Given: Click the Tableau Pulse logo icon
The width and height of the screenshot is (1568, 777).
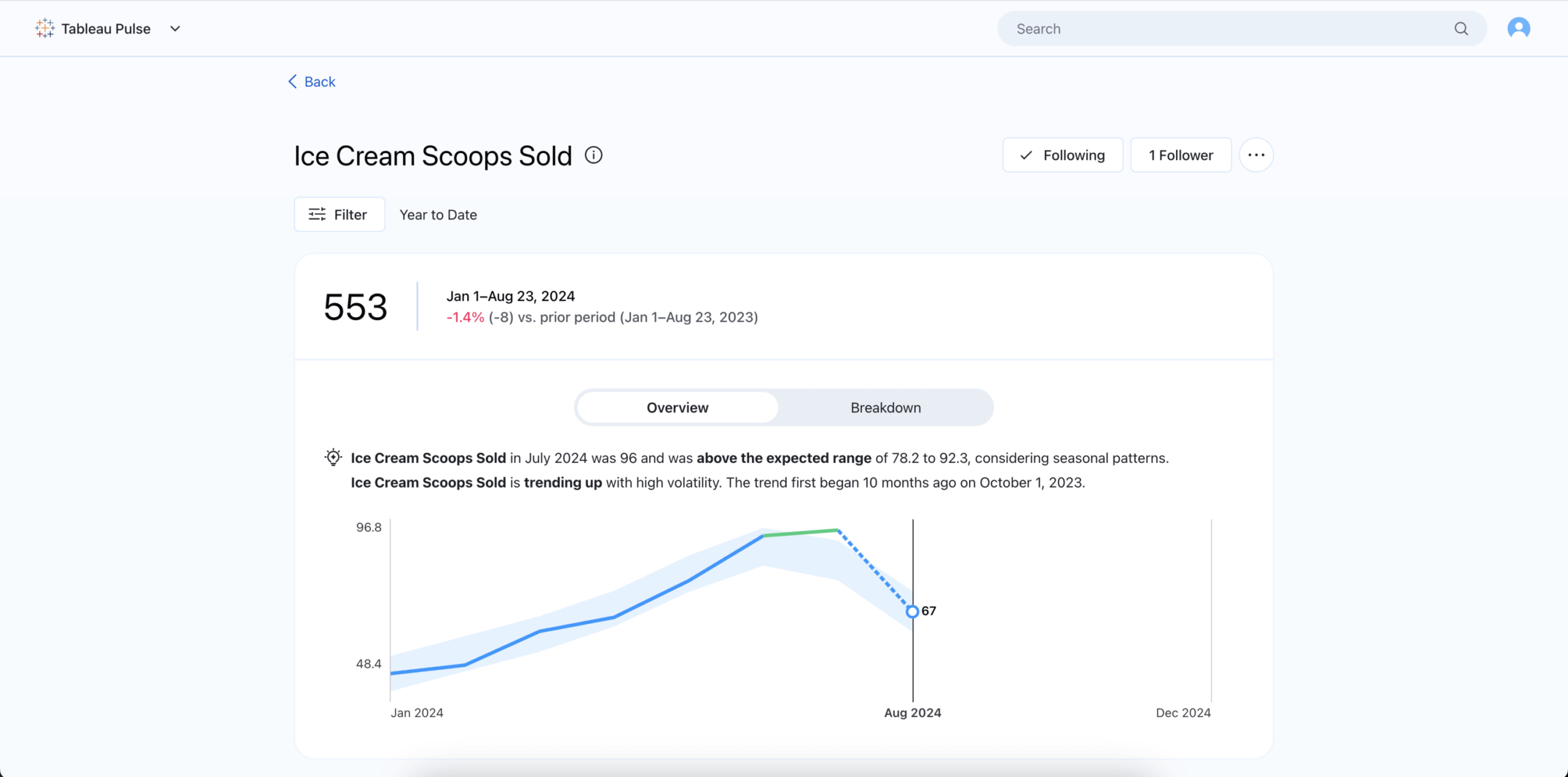Looking at the screenshot, I should pyautogui.click(x=45, y=28).
